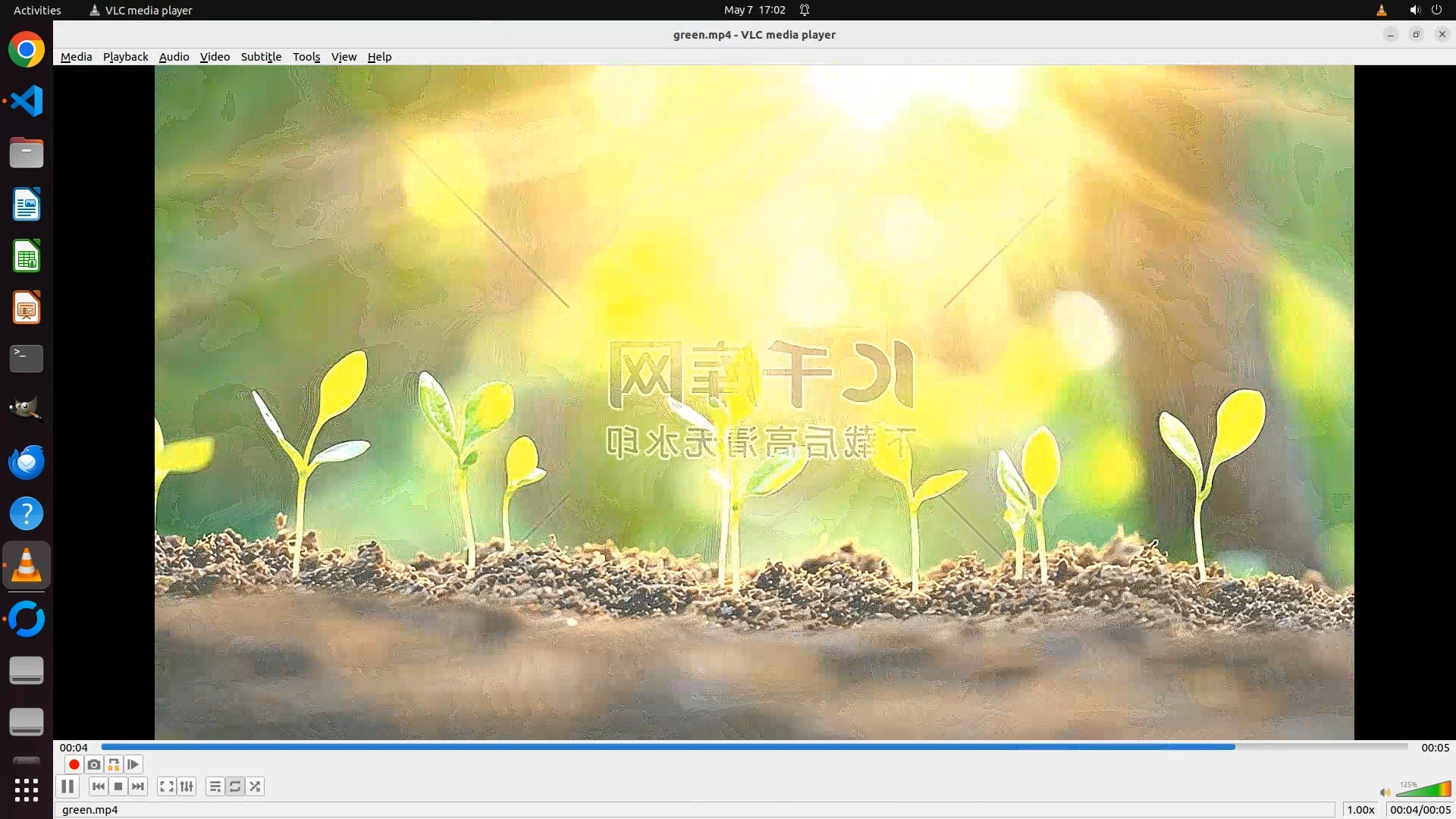This screenshot has height=819, width=1456.
Task: Open the Media menu
Action: [x=76, y=57]
